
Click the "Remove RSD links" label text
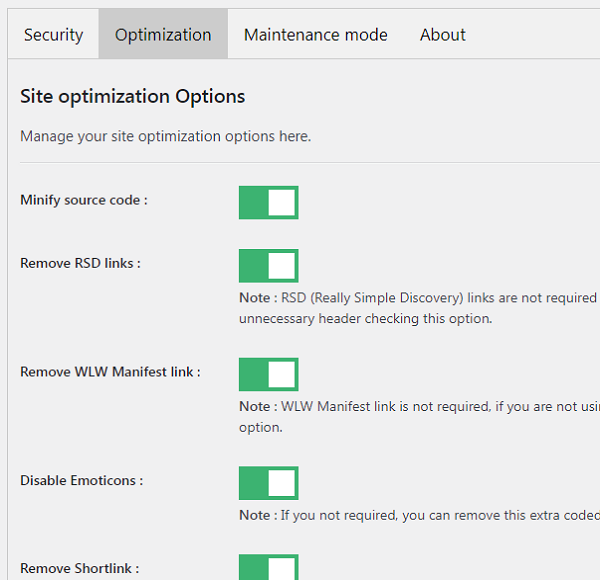pos(80,264)
